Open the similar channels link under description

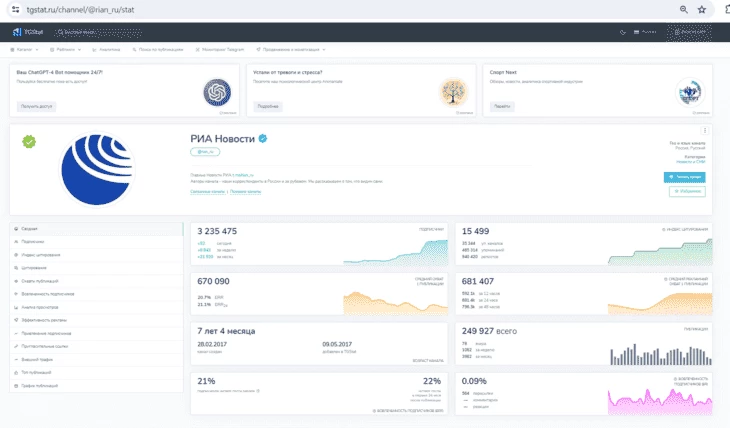tap(245, 191)
